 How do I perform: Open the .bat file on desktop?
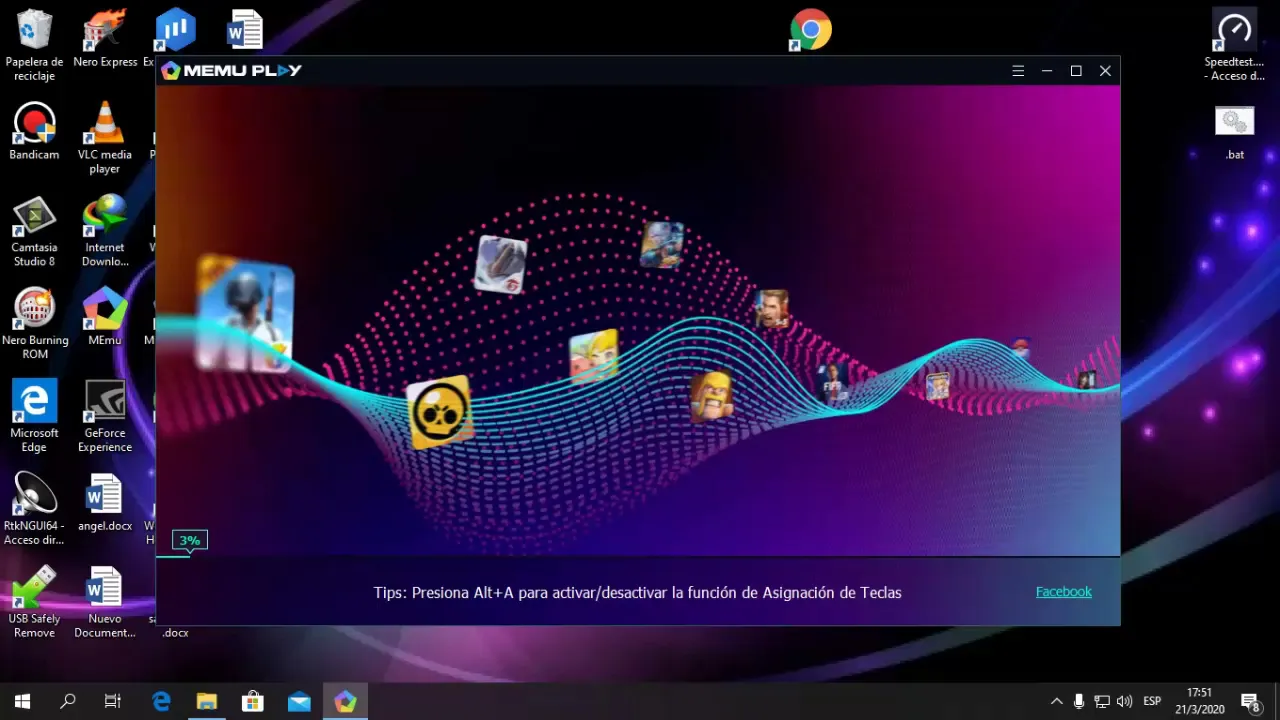point(1234,133)
